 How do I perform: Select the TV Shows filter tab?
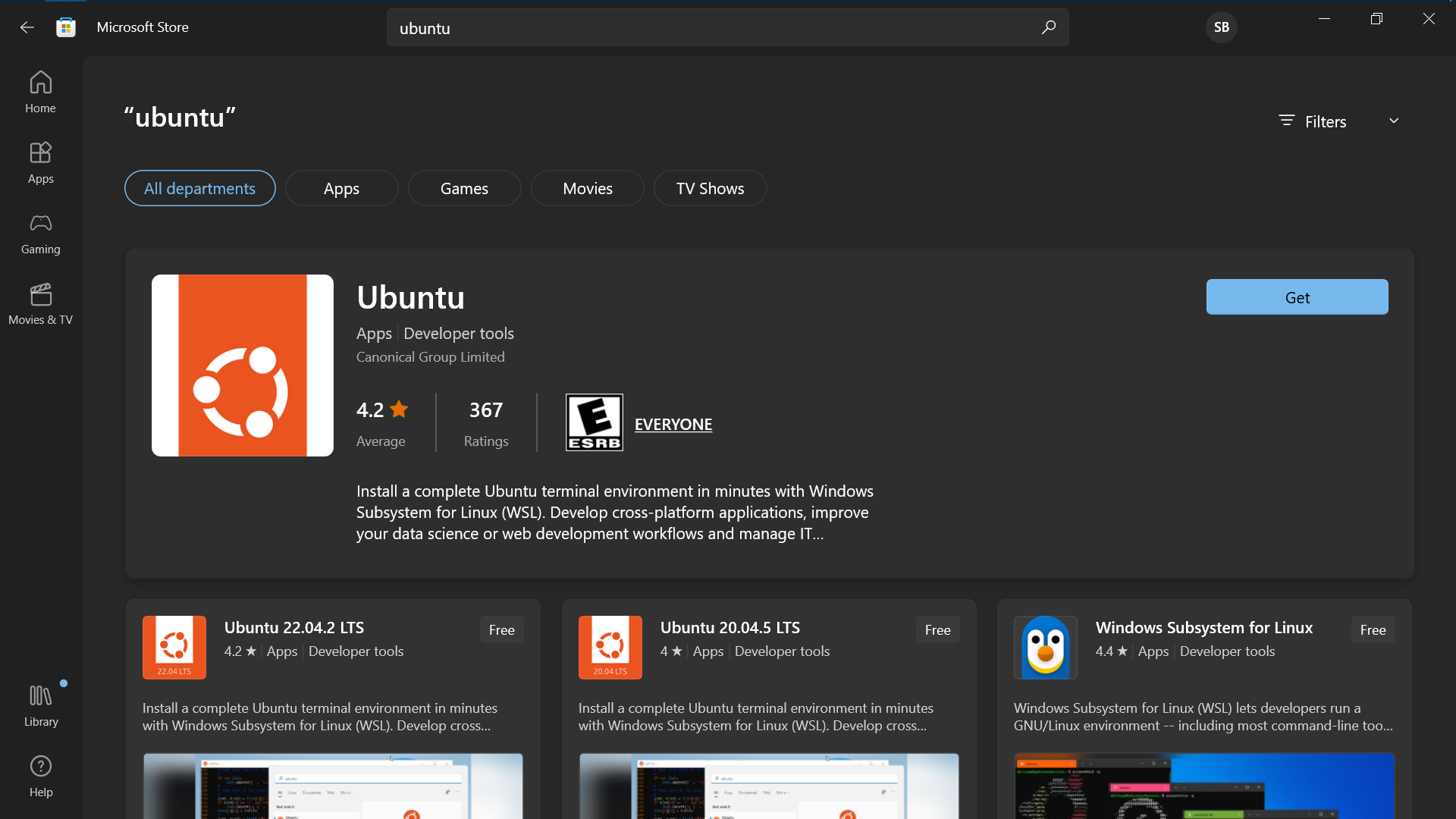pos(710,188)
